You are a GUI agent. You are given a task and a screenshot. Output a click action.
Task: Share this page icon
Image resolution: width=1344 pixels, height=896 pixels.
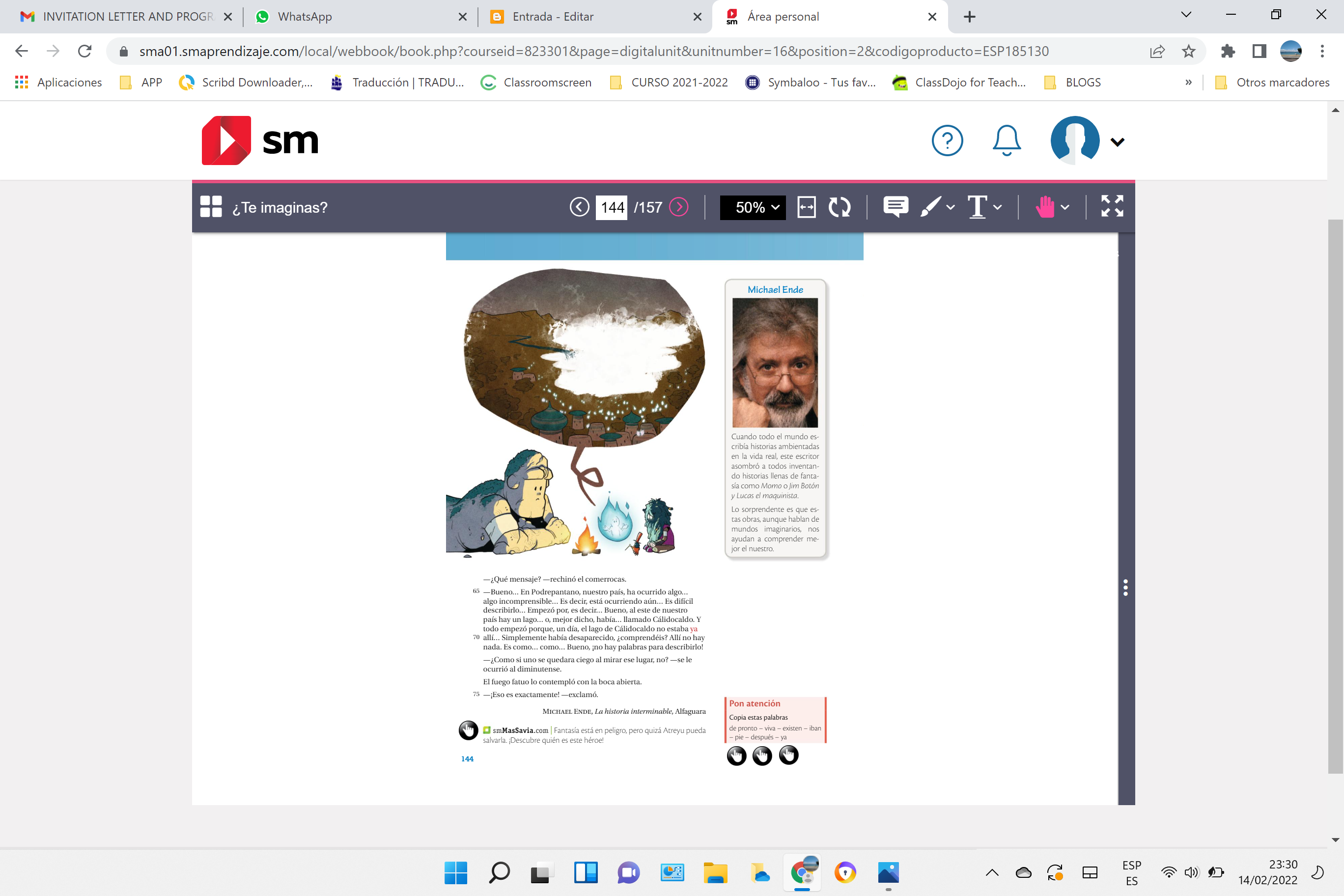[1157, 52]
